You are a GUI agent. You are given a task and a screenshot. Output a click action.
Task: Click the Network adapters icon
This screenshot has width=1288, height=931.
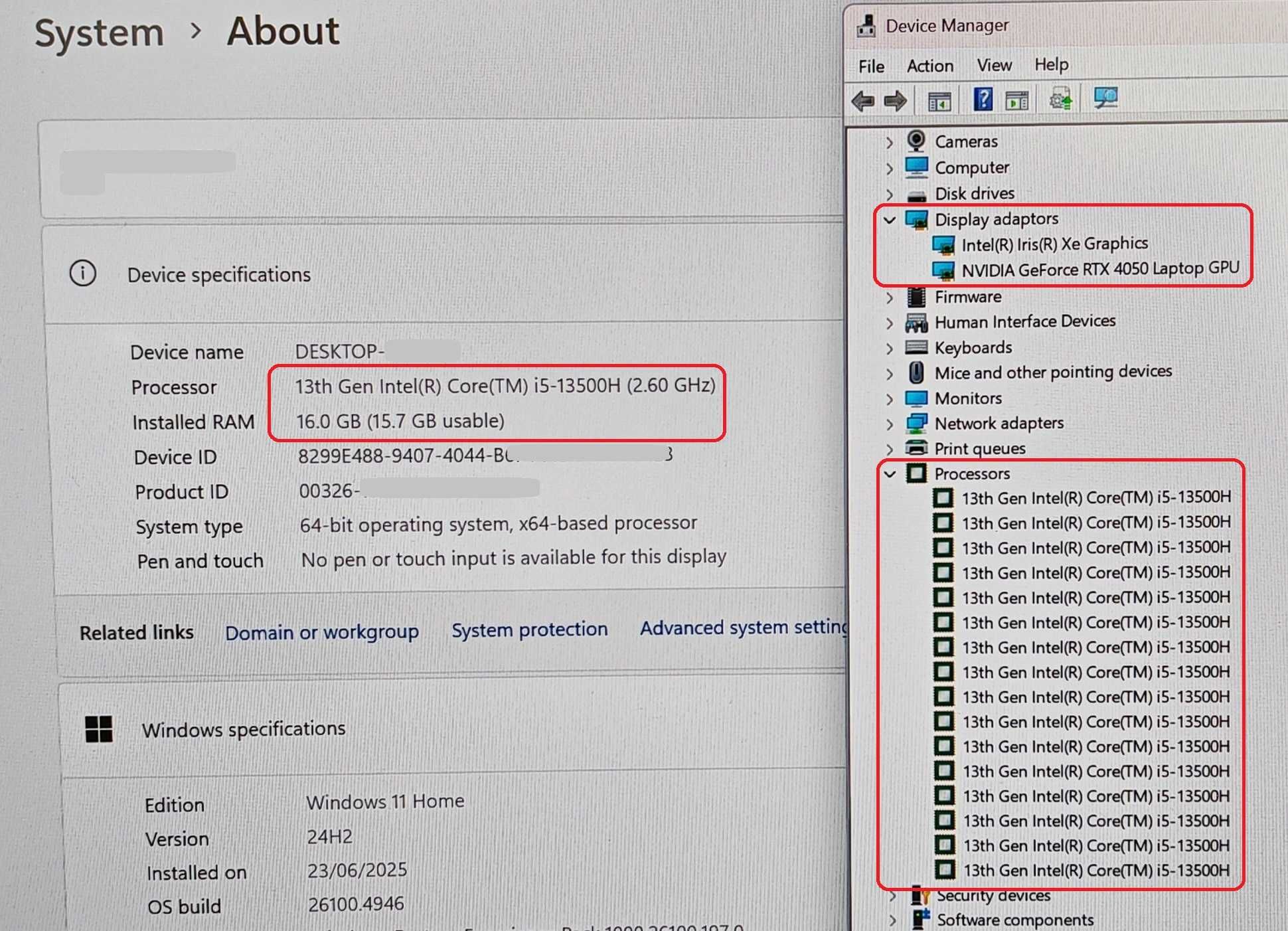(x=917, y=423)
